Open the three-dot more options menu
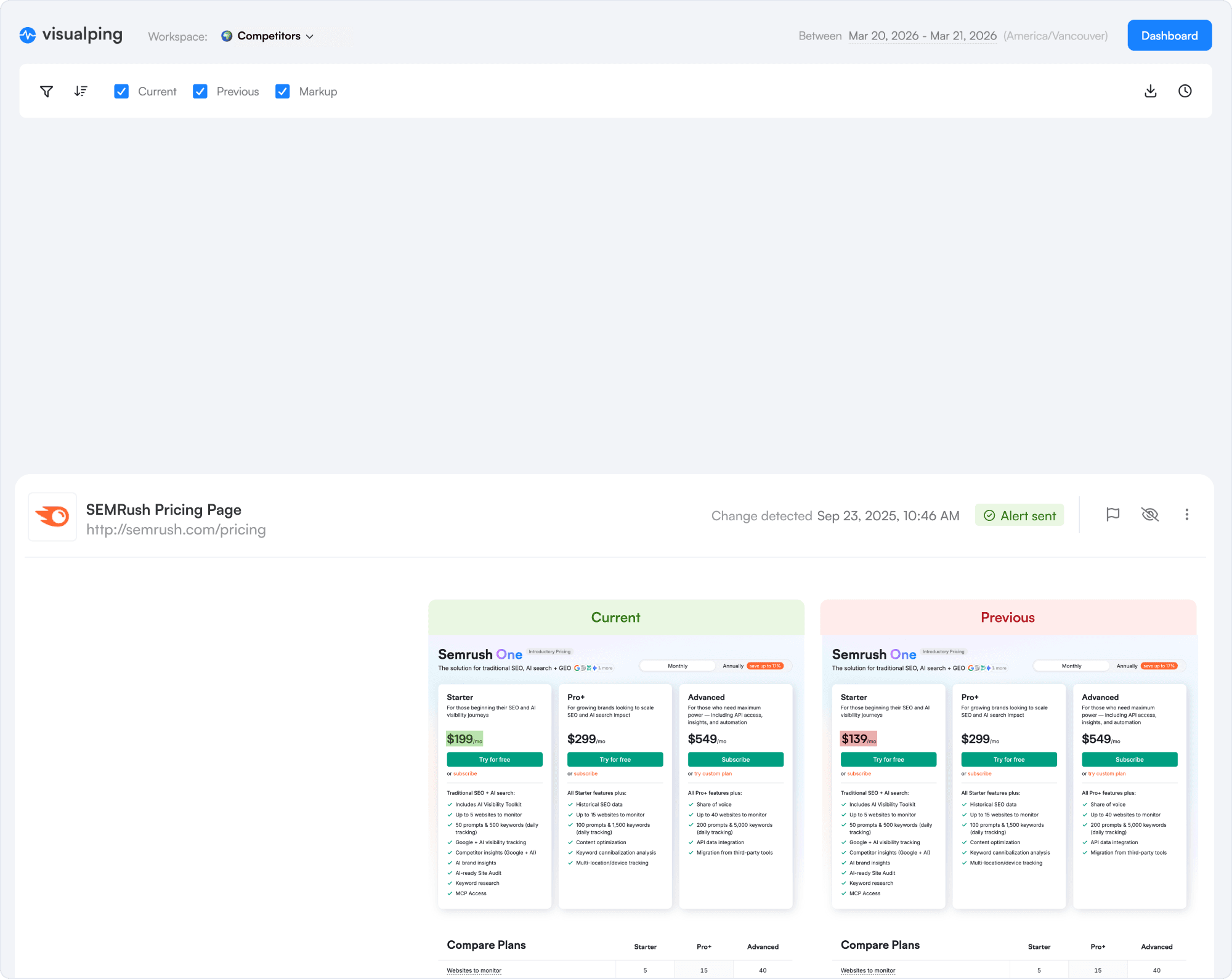This screenshot has height=979, width=1232. tap(1186, 515)
